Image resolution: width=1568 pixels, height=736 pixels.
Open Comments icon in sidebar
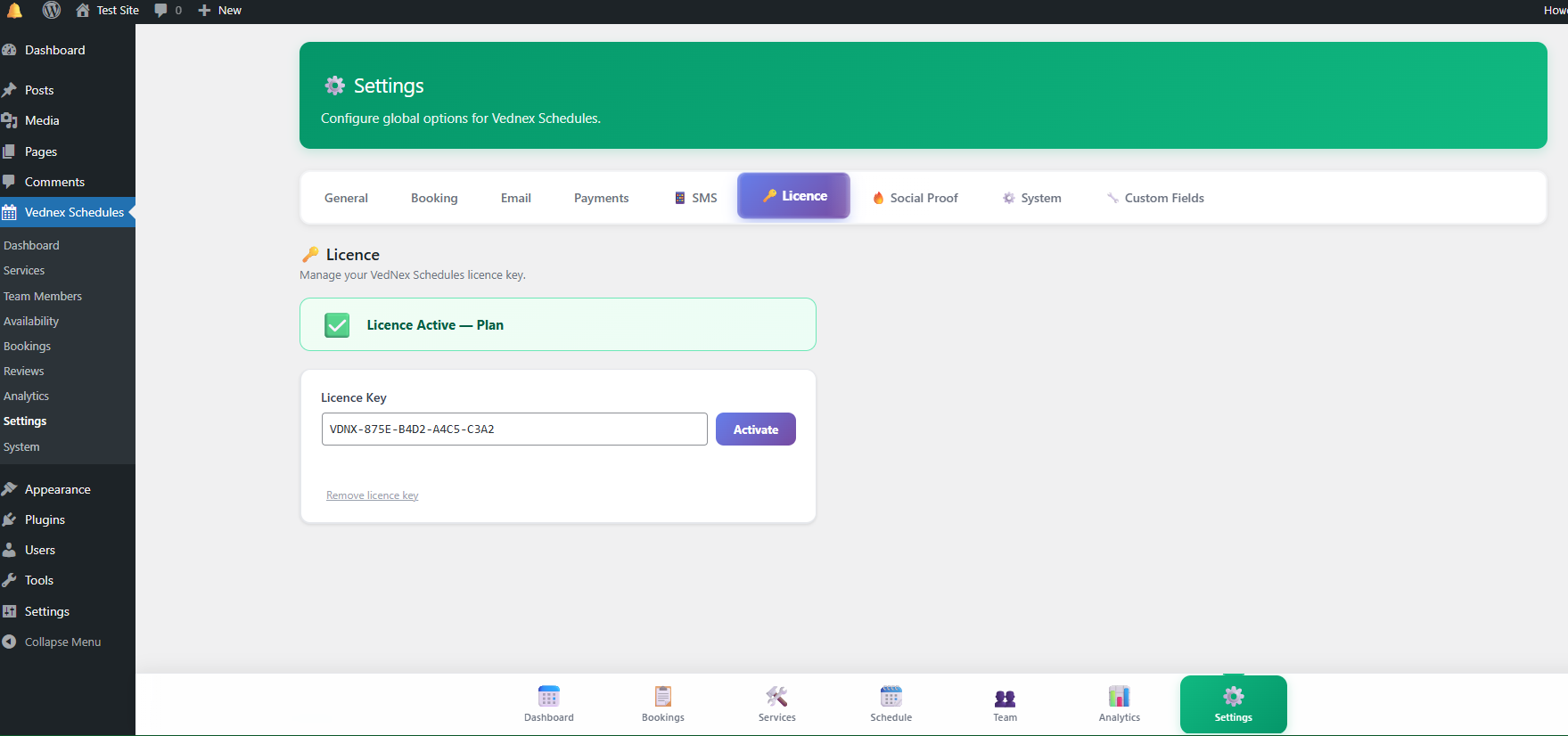pyautogui.click(x=9, y=182)
